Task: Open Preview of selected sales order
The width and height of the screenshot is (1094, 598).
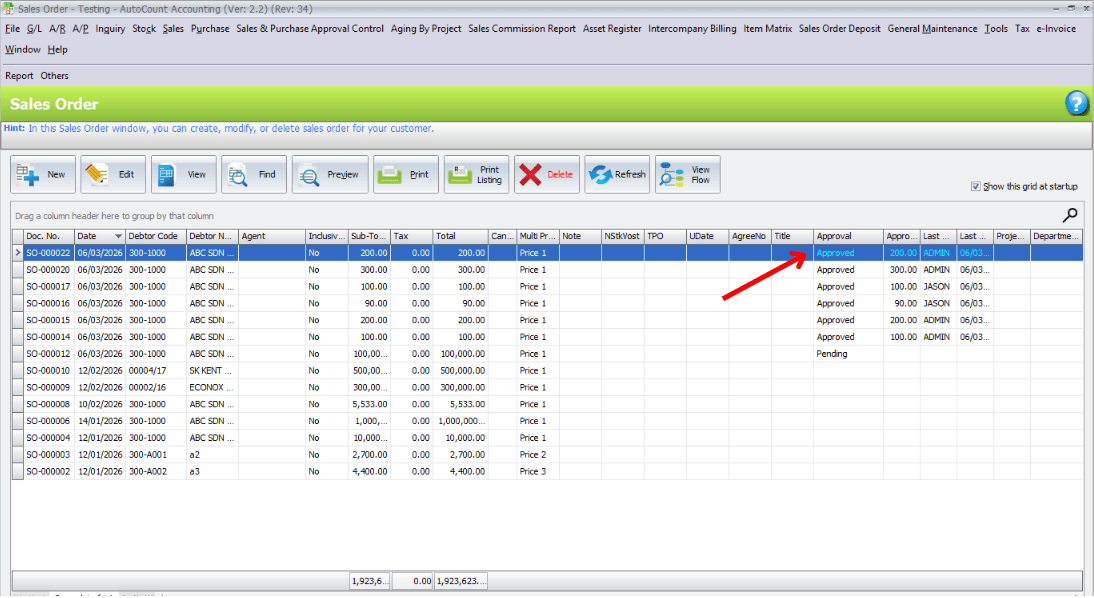Action: tap(310, 175)
